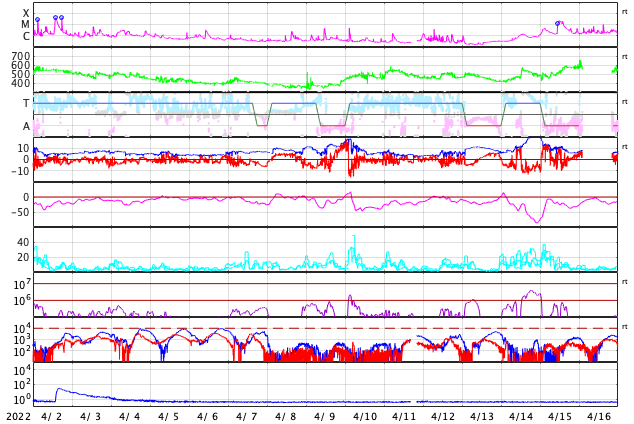The height and width of the screenshot is (424, 634).
Task: Select the 4/ 8 date label
Action: coord(286,416)
